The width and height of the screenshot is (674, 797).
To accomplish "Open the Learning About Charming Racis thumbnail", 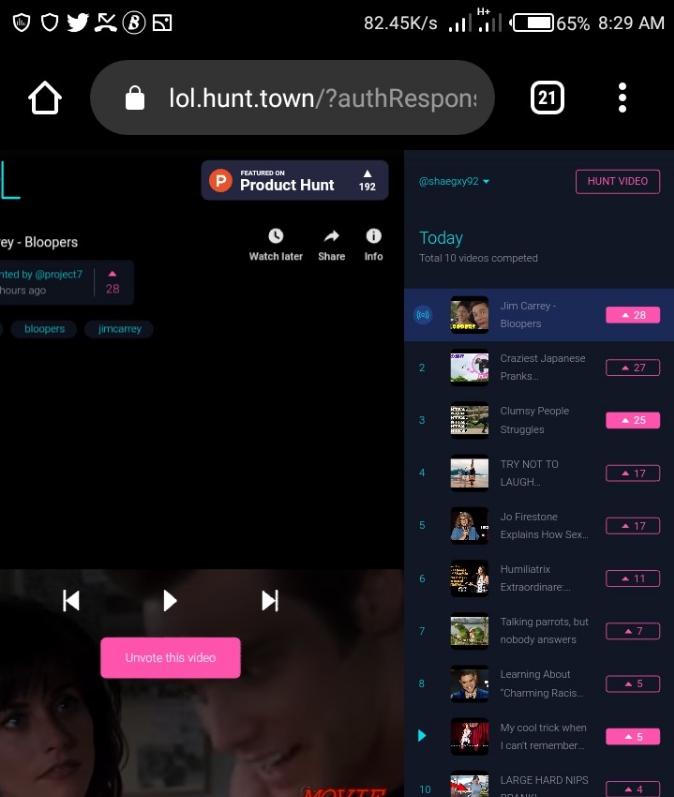I will 470,684.
